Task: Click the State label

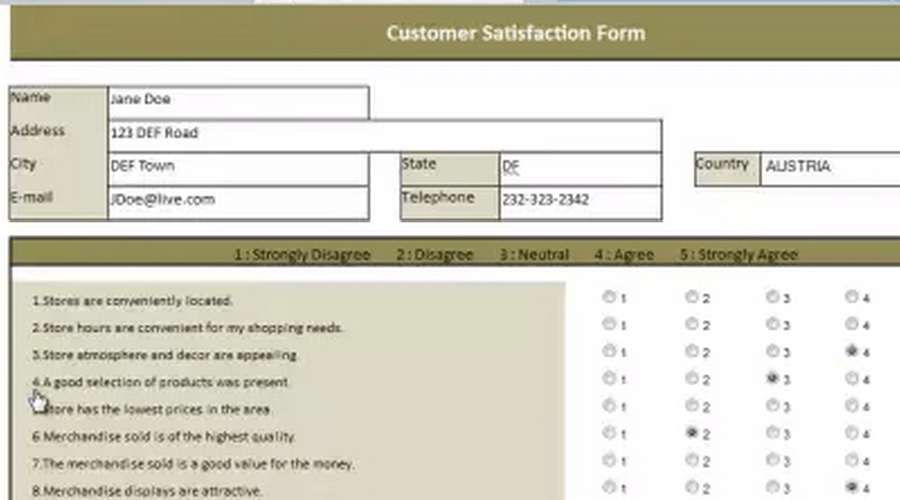Action: (419, 164)
